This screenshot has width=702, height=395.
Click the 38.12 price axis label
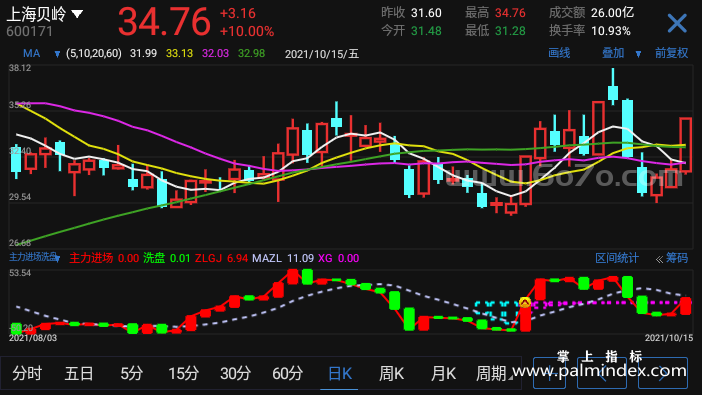tap(20, 68)
